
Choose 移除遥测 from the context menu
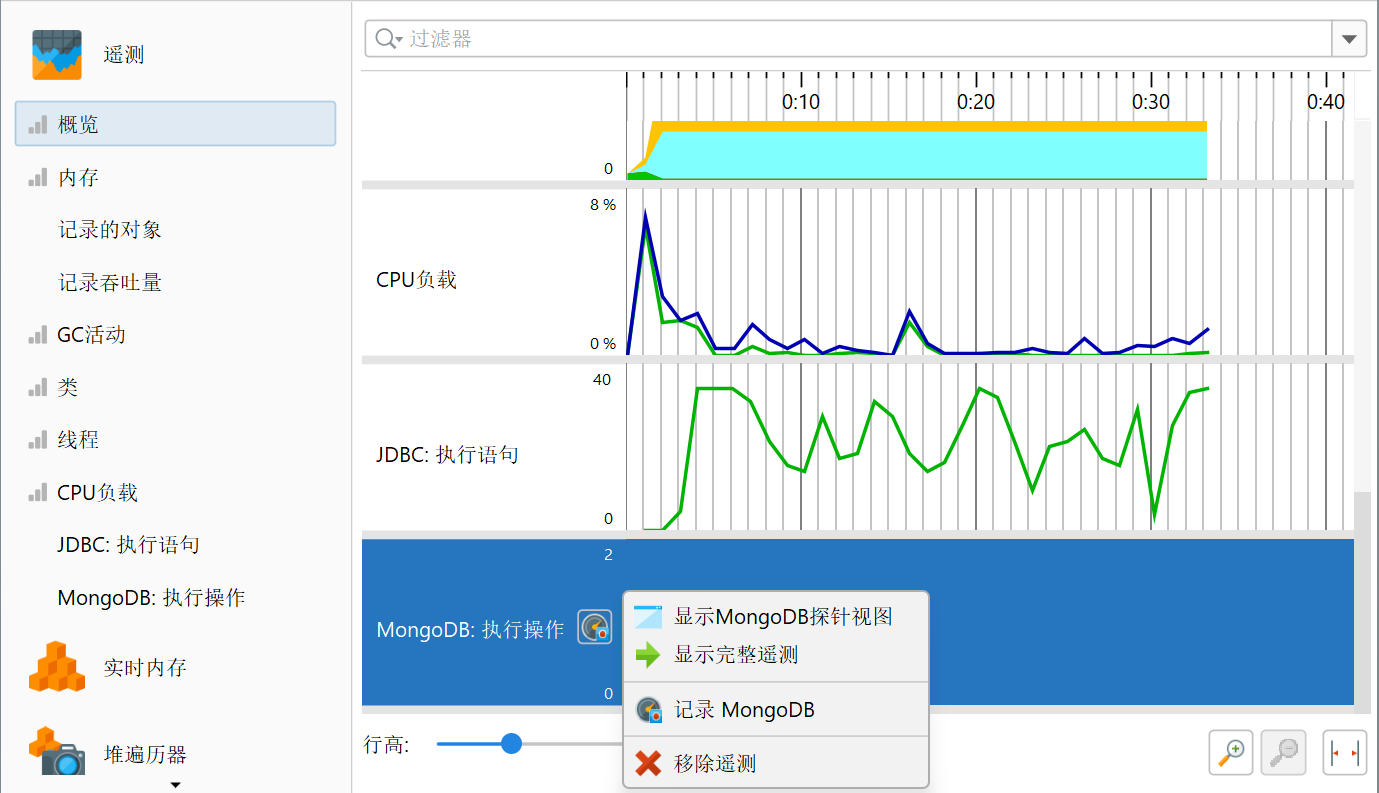click(776, 764)
